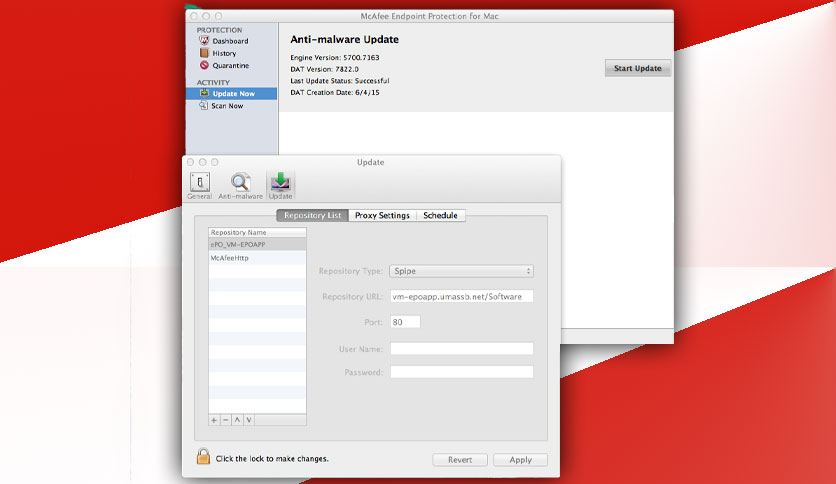
Task: Open Dashboard in the McAfee sidebar
Action: (x=224, y=41)
